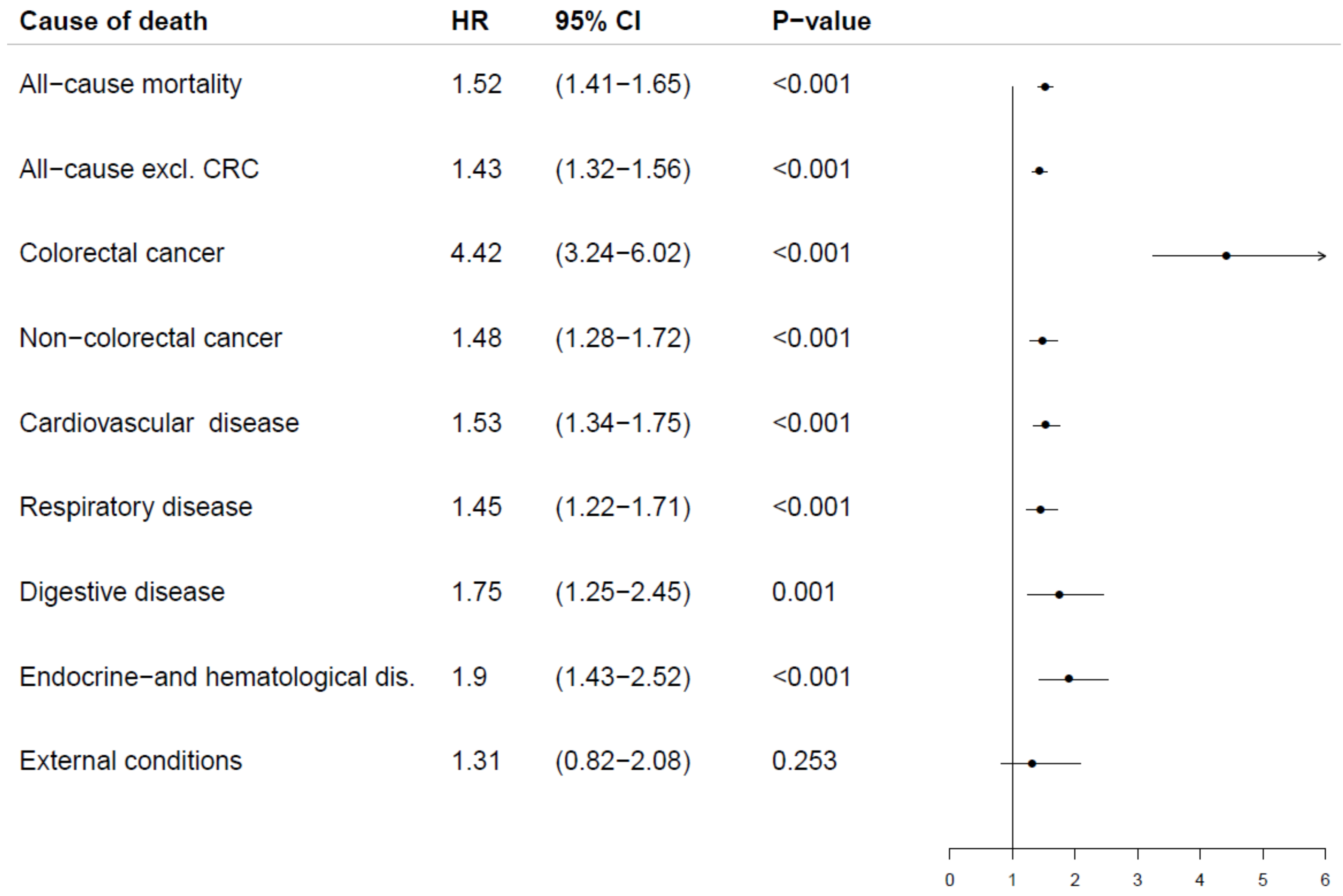Image resolution: width=1343 pixels, height=896 pixels.
Task: Click the 'Cardiovascular disease' row label
Action: [159, 423]
